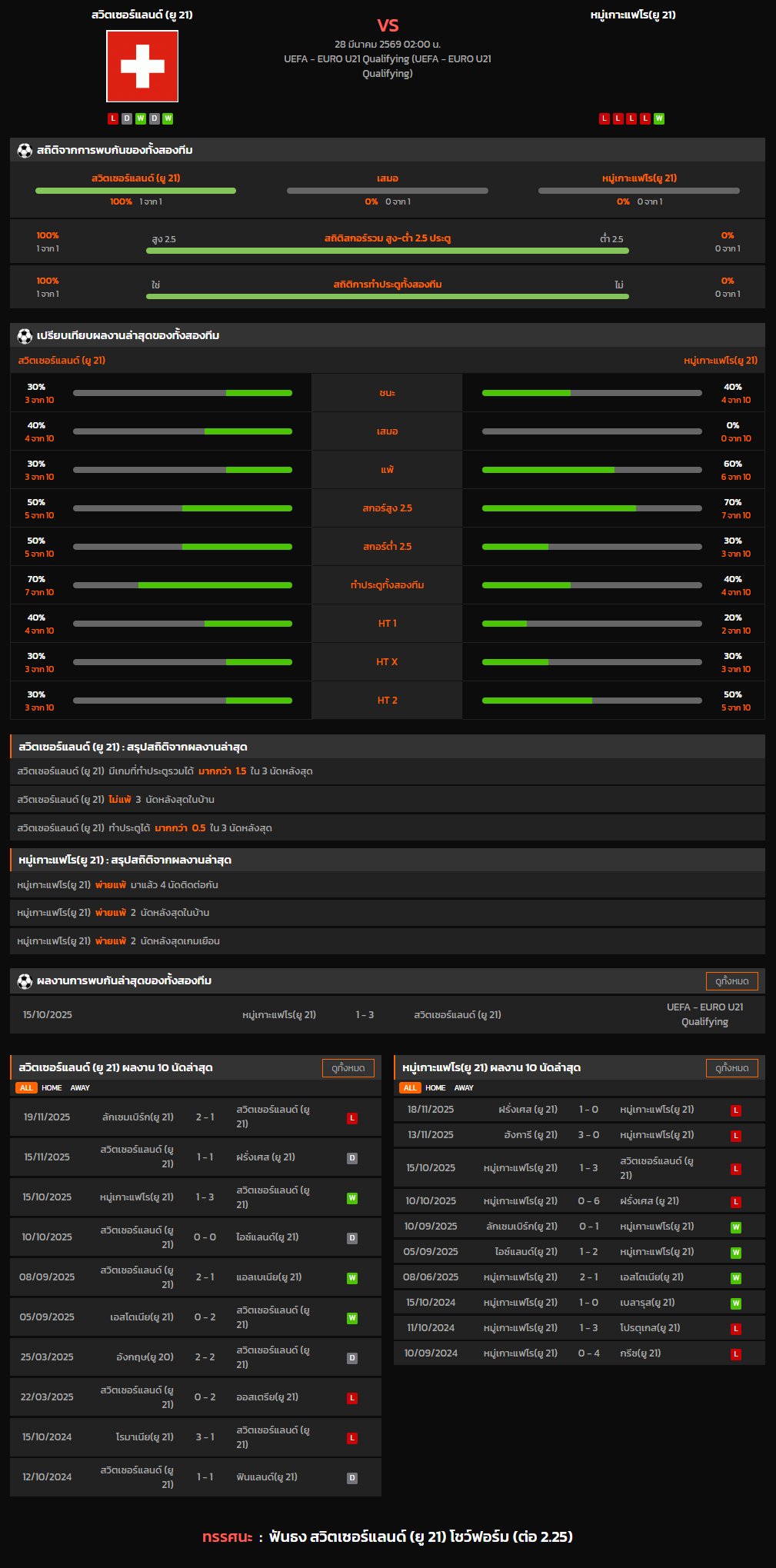Click the L result badge for 19/11/2025 match
This screenshot has height=1568, width=776.
352,1118
